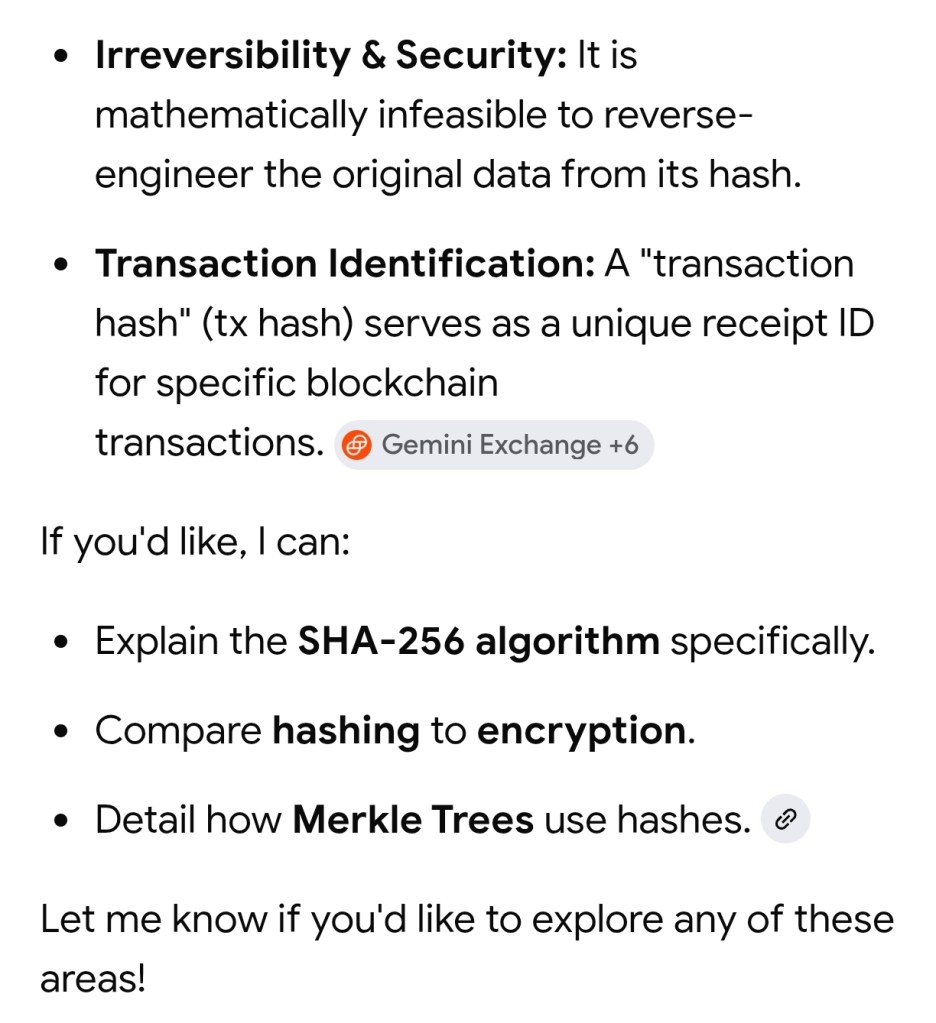The image size is (936, 1023).
Task: Click the bold word encryption
Action: tap(581, 731)
